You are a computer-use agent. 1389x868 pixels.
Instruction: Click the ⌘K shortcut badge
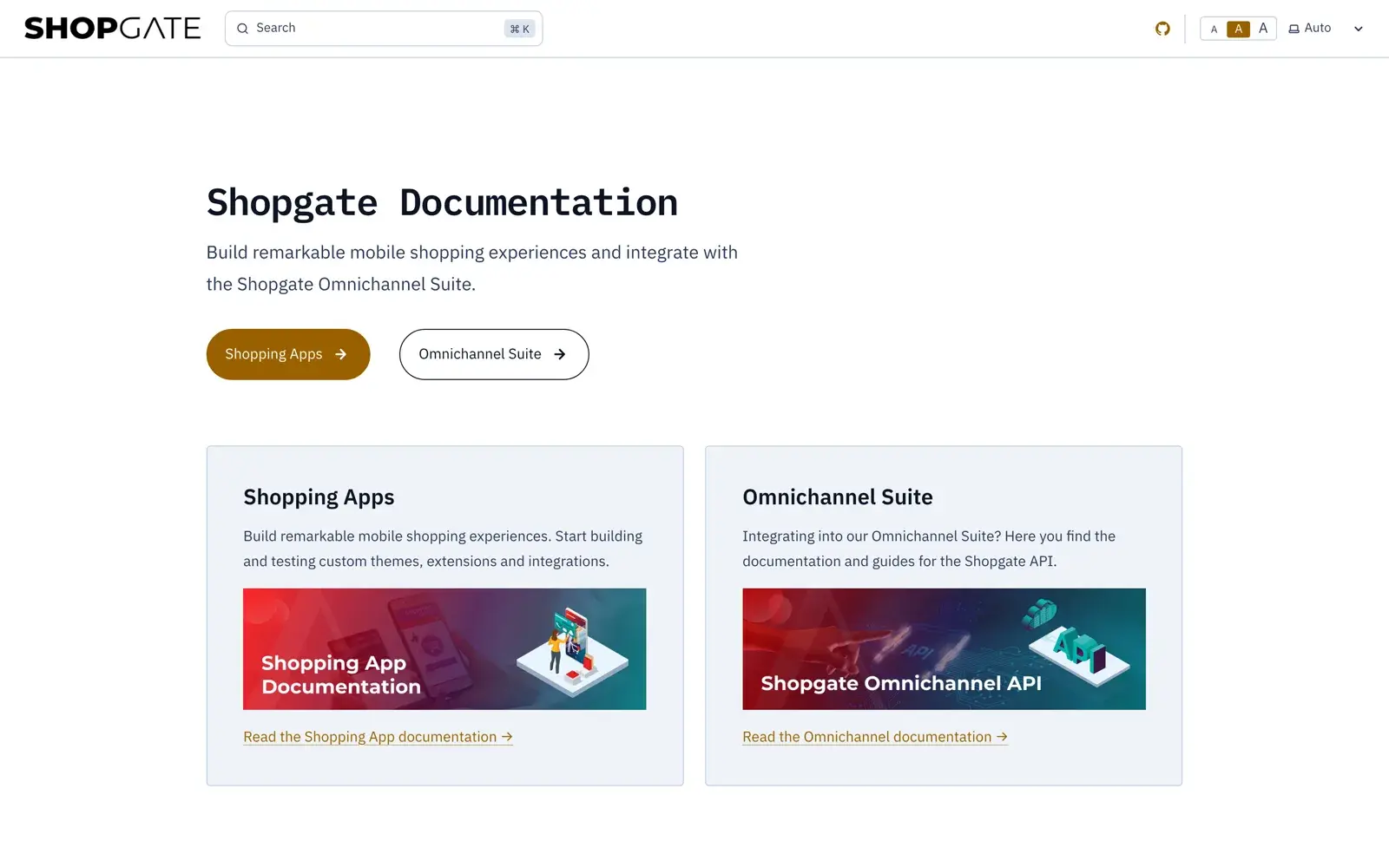click(x=520, y=29)
